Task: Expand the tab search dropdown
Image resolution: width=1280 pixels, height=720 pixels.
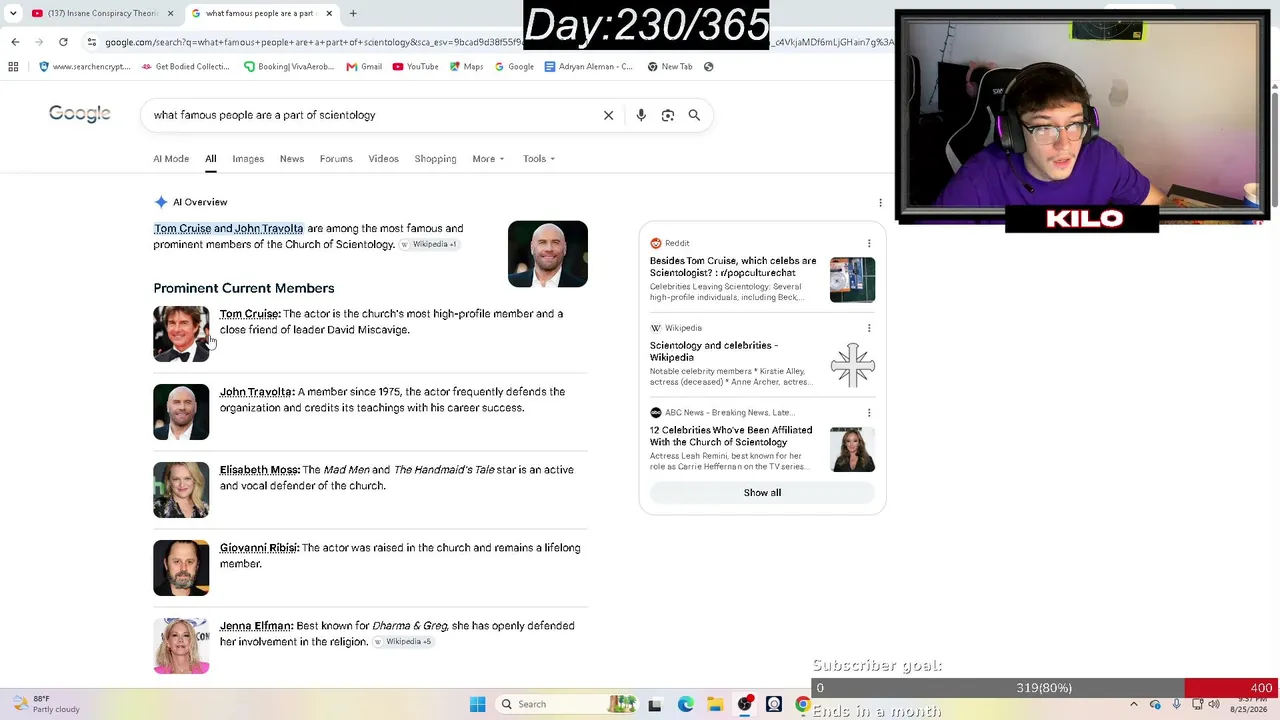Action: point(13,13)
